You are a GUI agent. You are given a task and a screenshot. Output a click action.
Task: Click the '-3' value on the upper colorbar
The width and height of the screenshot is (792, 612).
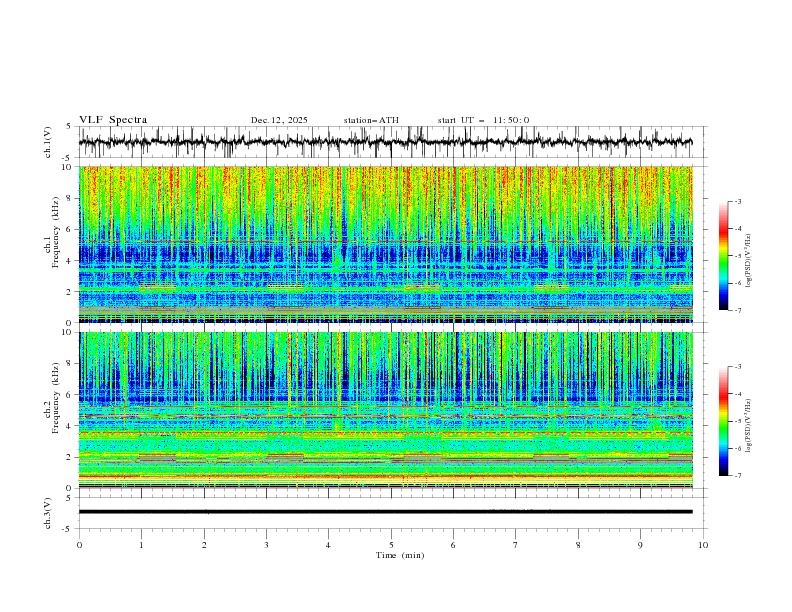pos(738,202)
